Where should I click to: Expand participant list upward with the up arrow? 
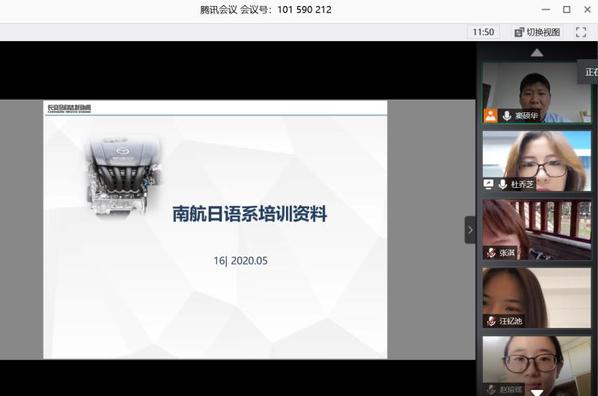point(537,53)
